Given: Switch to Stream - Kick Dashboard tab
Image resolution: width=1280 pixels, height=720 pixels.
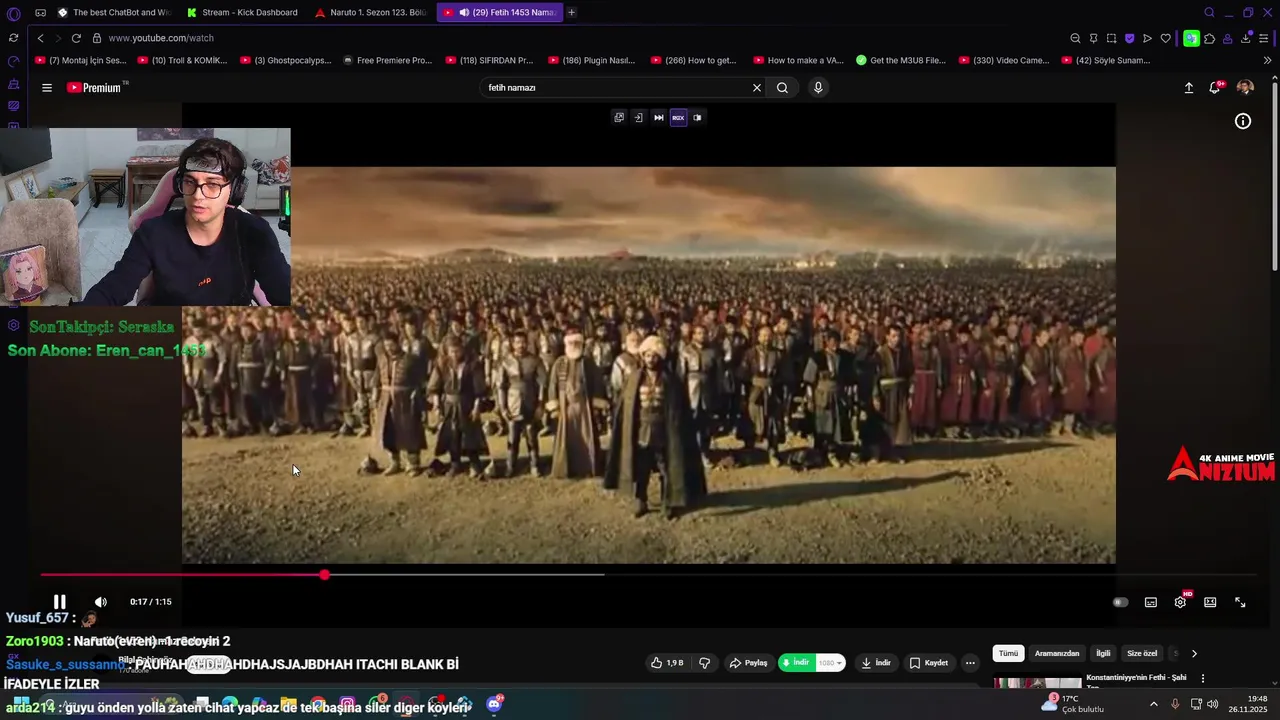Looking at the screenshot, I should point(243,12).
